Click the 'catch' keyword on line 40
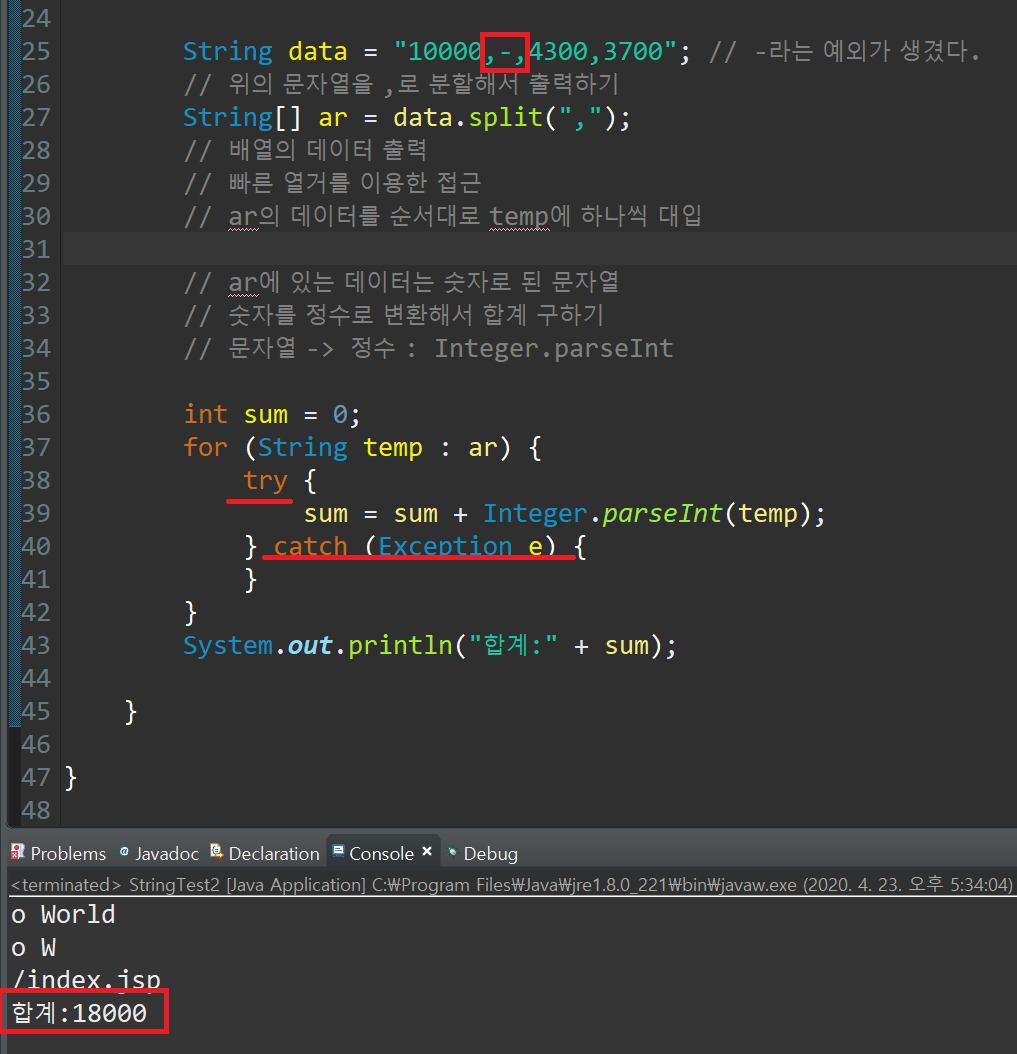Viewport: 1017px width, 1054px height. tap(311, 546)
